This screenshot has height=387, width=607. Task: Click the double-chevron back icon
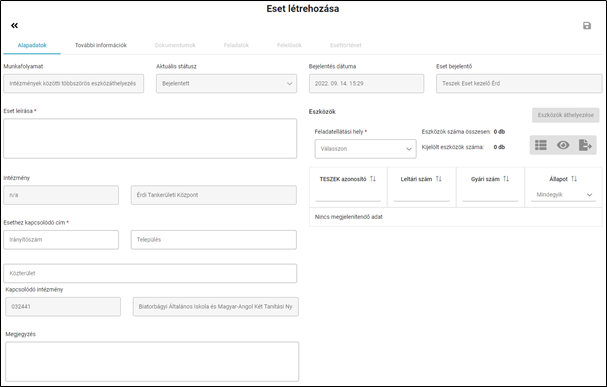coord(14,26)
